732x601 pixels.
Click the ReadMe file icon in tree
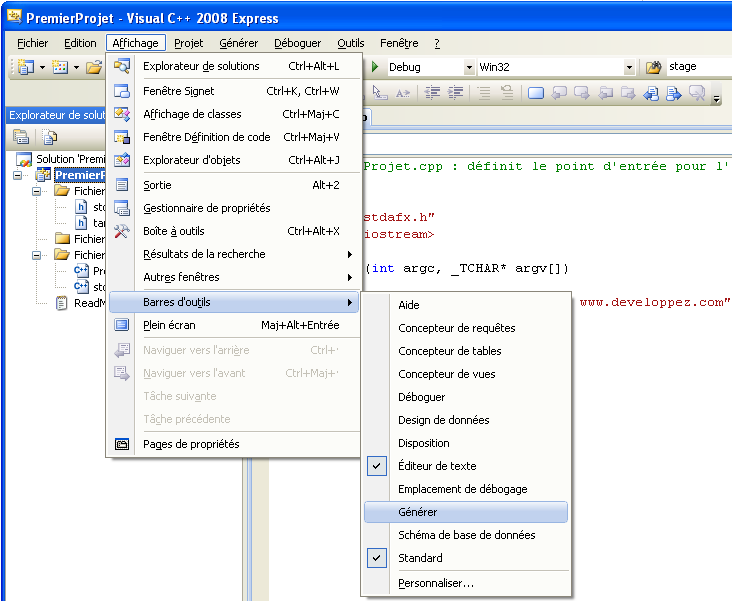[x=62, y=304]
